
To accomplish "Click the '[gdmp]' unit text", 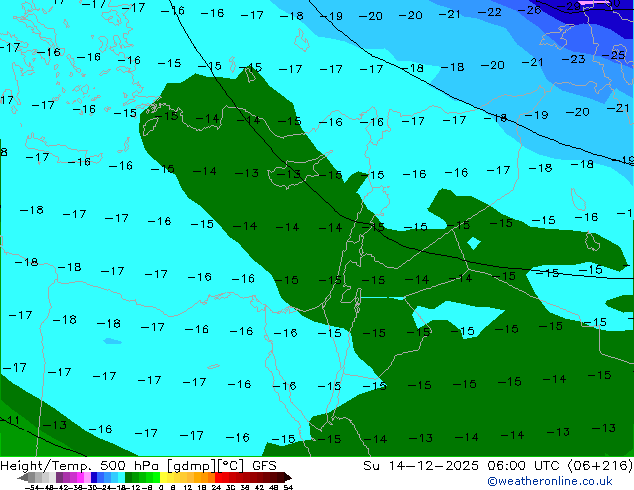I will click(191, 466).
